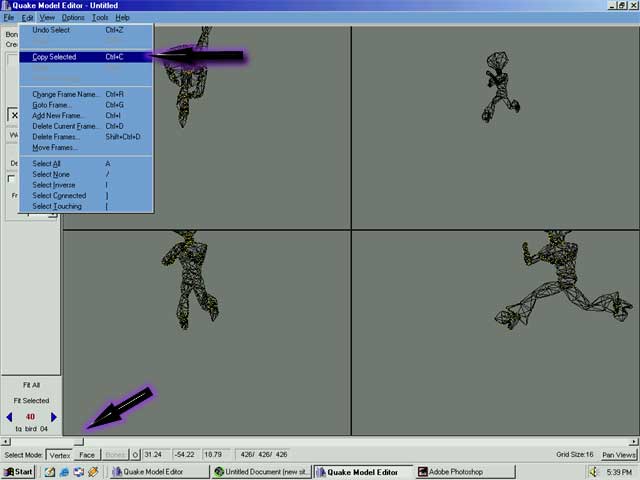
Task: Click the Untitled Document taskbar button
Action: 260,472
